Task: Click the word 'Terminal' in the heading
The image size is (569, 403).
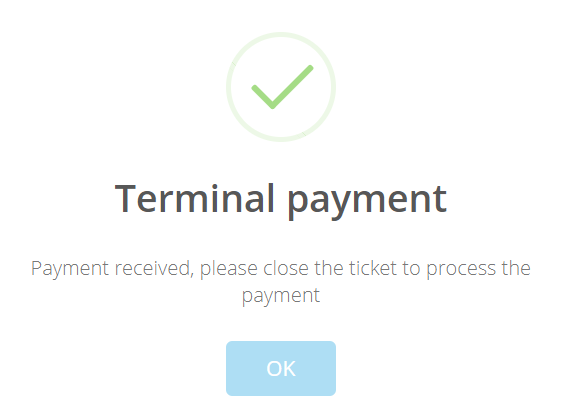Action: click(x=194, y=198)
